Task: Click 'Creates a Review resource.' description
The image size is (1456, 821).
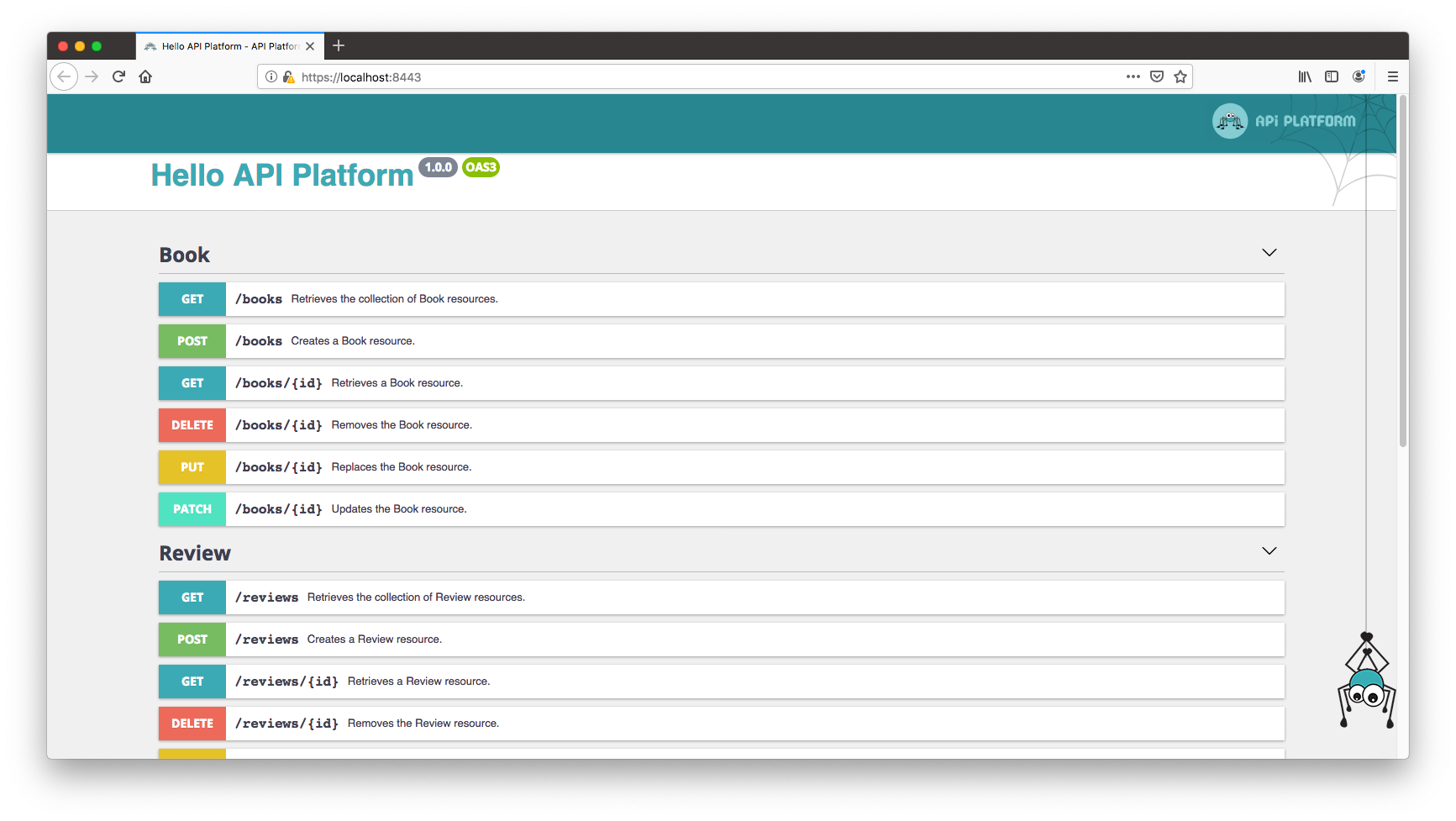Action: 375,639
